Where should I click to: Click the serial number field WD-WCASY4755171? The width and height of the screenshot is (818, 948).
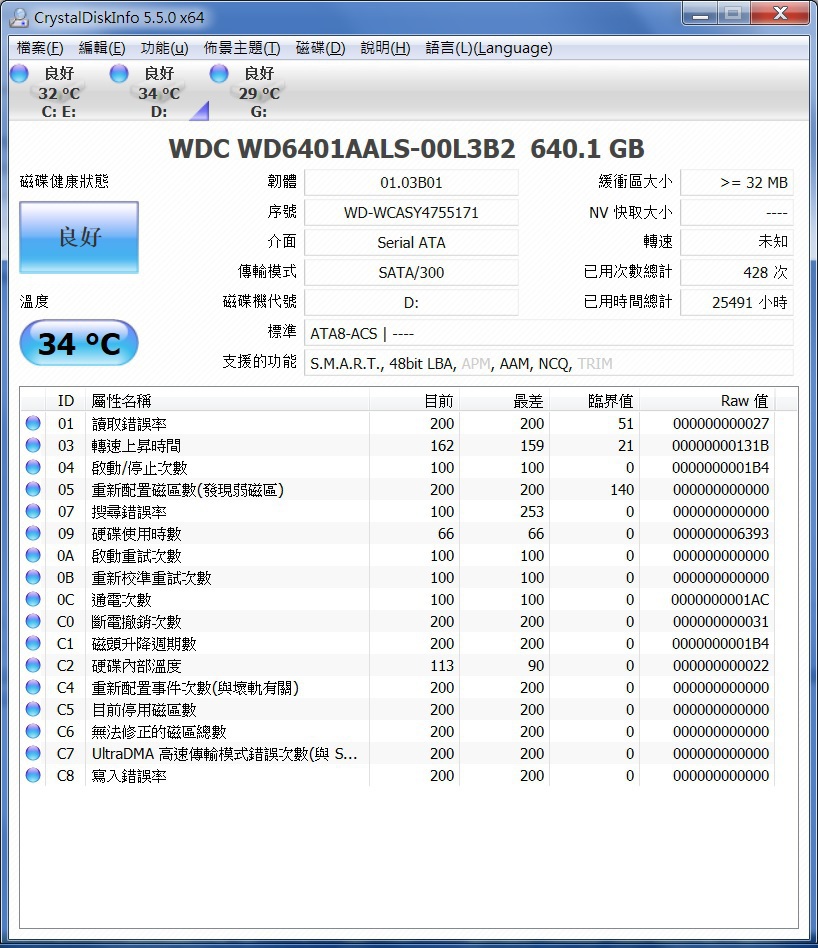[411, 213]
